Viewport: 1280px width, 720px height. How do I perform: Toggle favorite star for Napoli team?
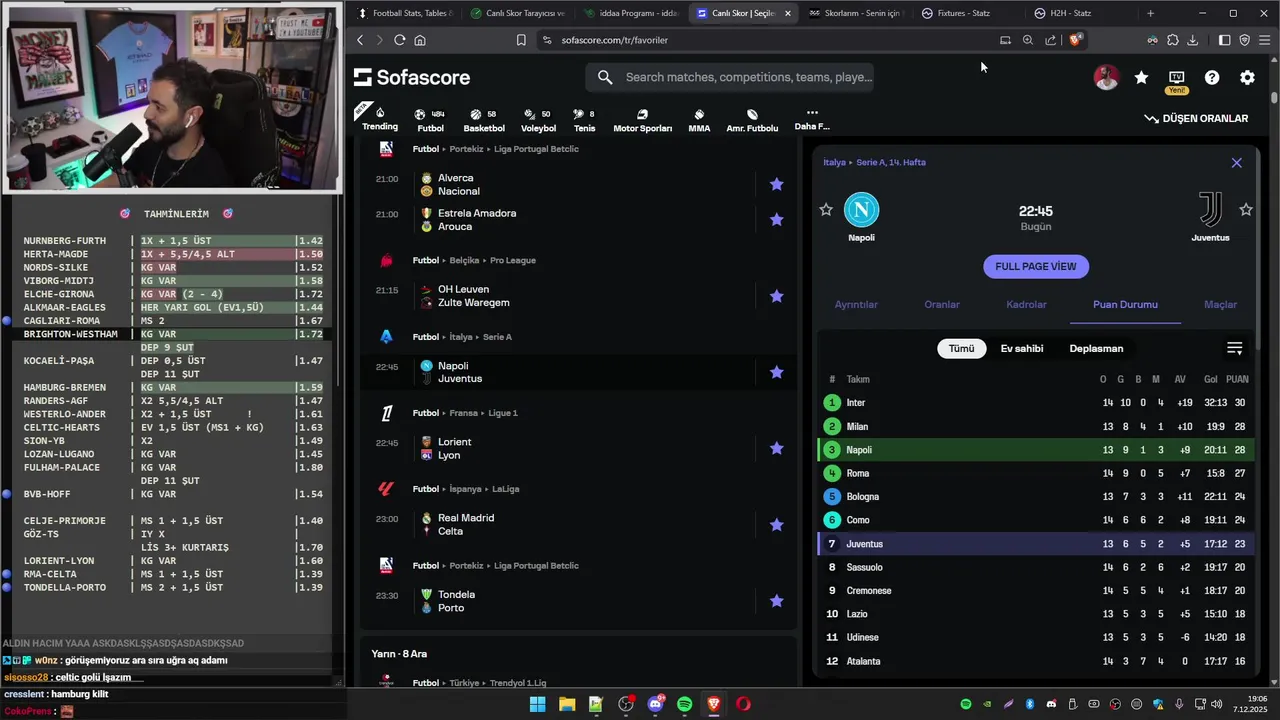pyautogui.click(x=826, y=209)
